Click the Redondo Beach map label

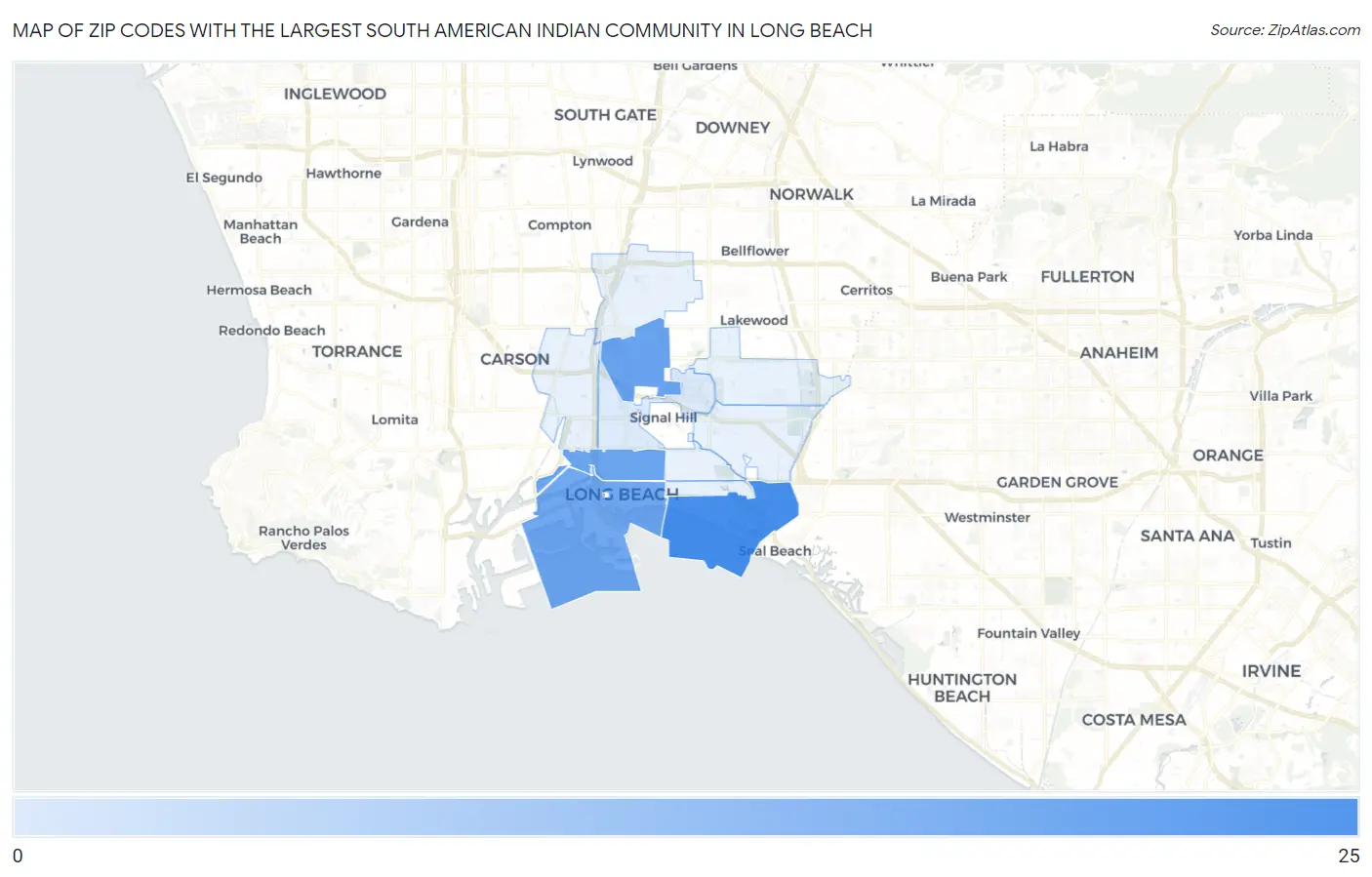click(271, 330)
